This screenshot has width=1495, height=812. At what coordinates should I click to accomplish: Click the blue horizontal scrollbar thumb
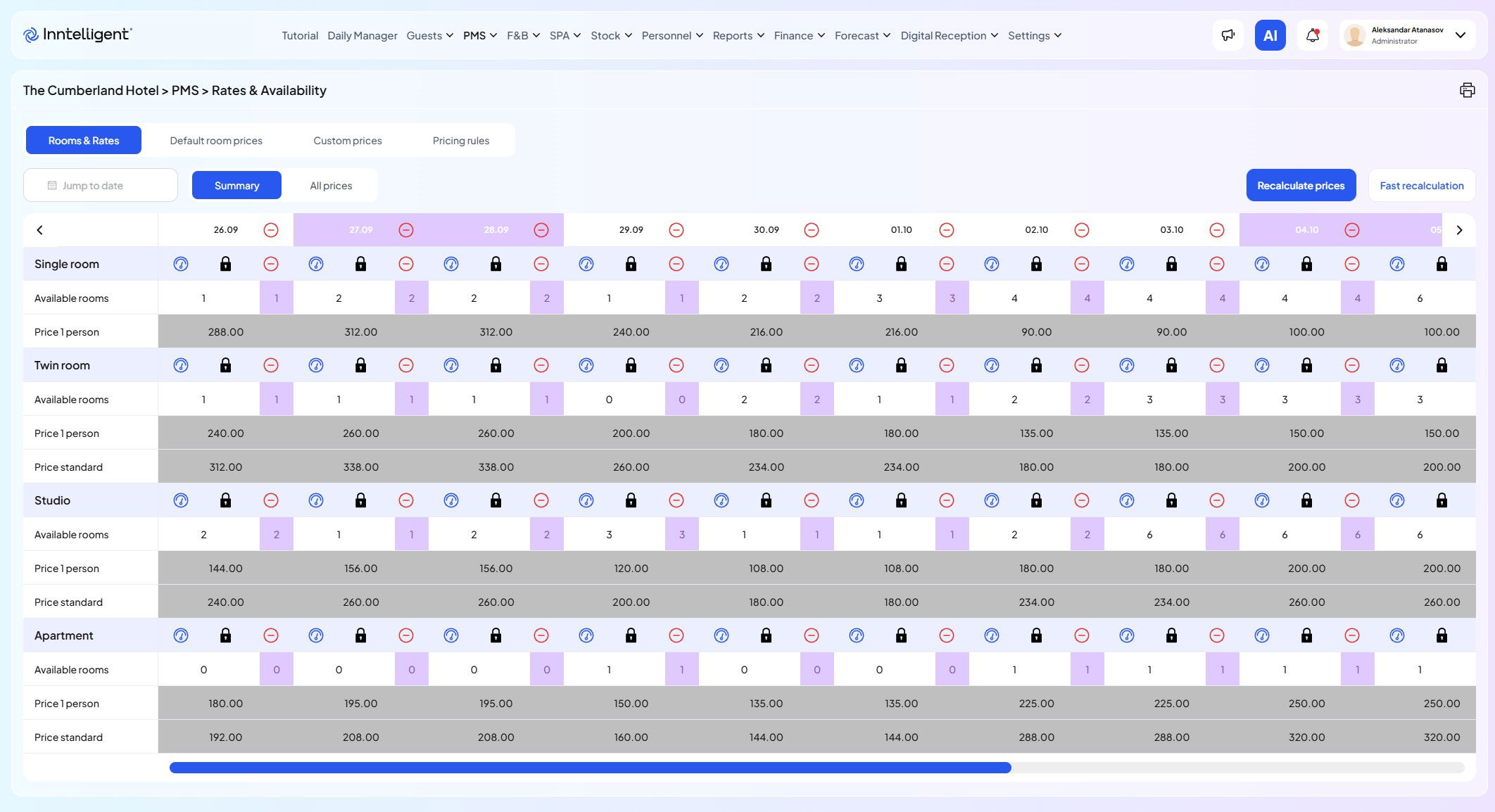[x=590, y=768]
